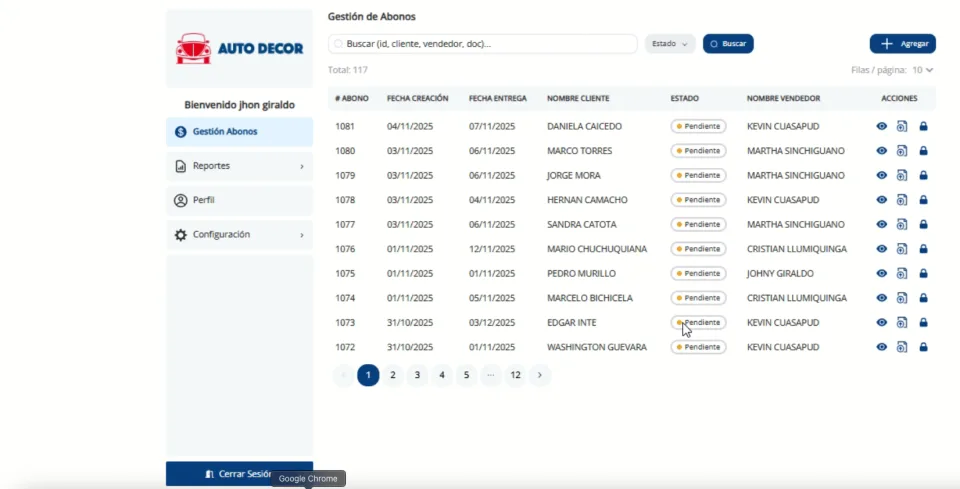Click lock icon for abono 1073
Screen dimensions: 960x489
(923, 322)
